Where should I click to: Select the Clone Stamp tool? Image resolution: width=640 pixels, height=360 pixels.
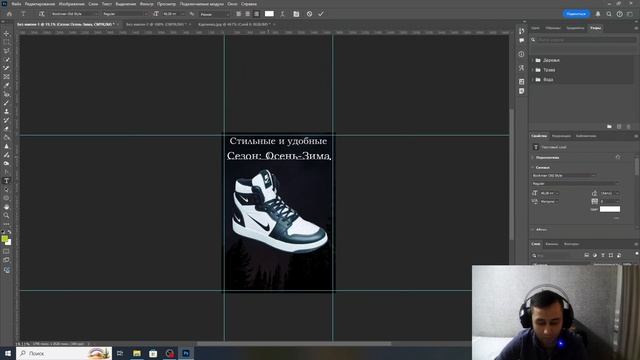[x=7, y=111]
